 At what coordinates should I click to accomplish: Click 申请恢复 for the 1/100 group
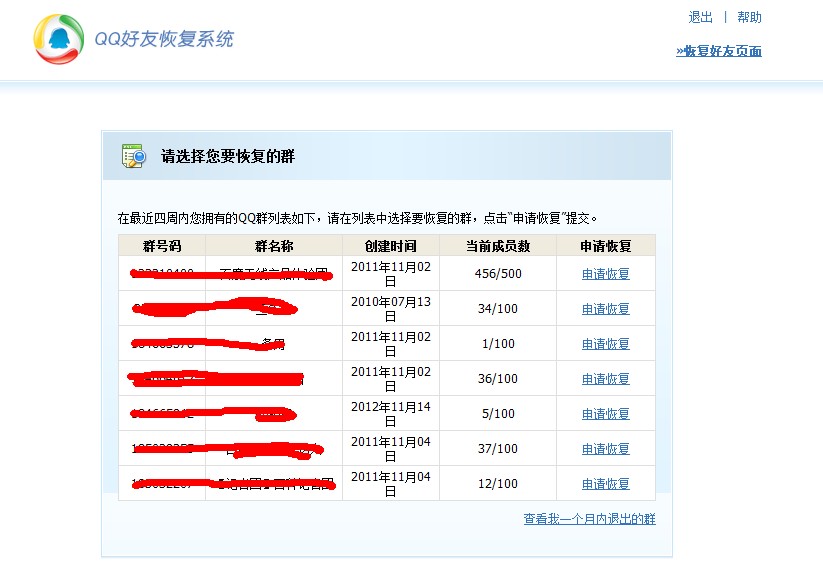606,344
